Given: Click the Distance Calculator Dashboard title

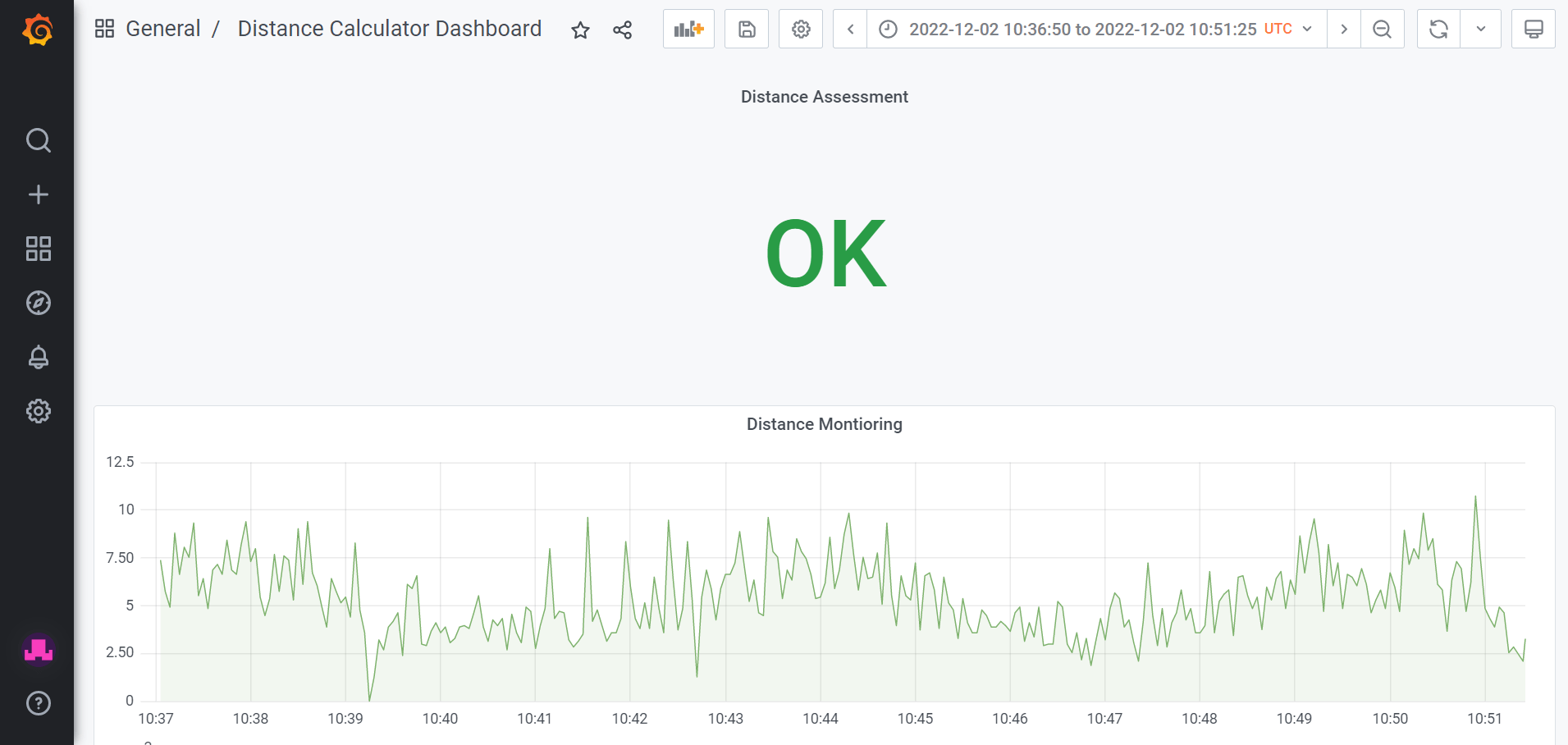Looking at the screenshot, I should click(x=389, y=28).
